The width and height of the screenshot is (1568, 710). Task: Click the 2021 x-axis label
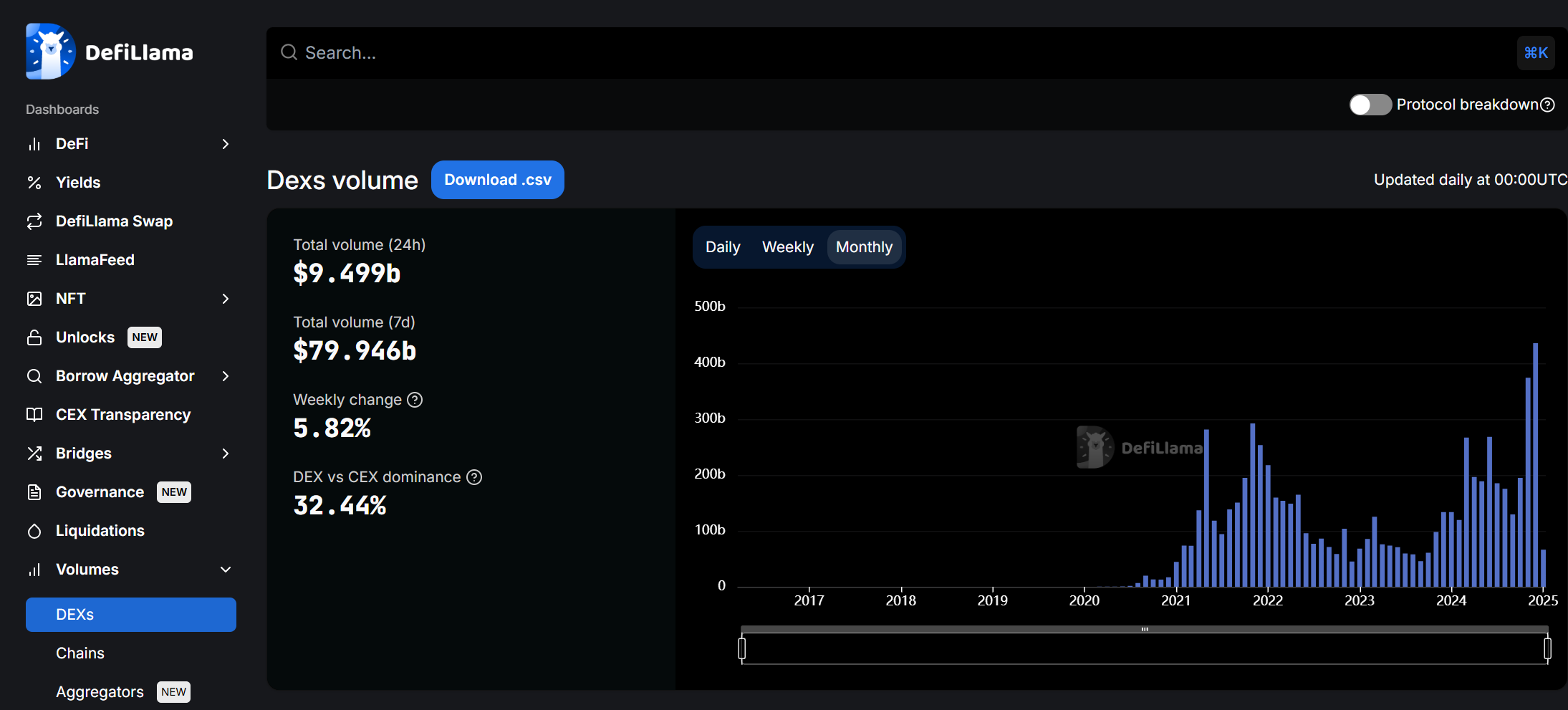coord(1176,600)
